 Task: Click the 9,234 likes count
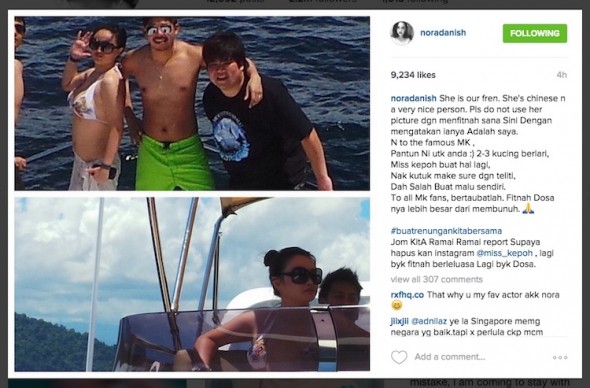[x=413, y=75]
